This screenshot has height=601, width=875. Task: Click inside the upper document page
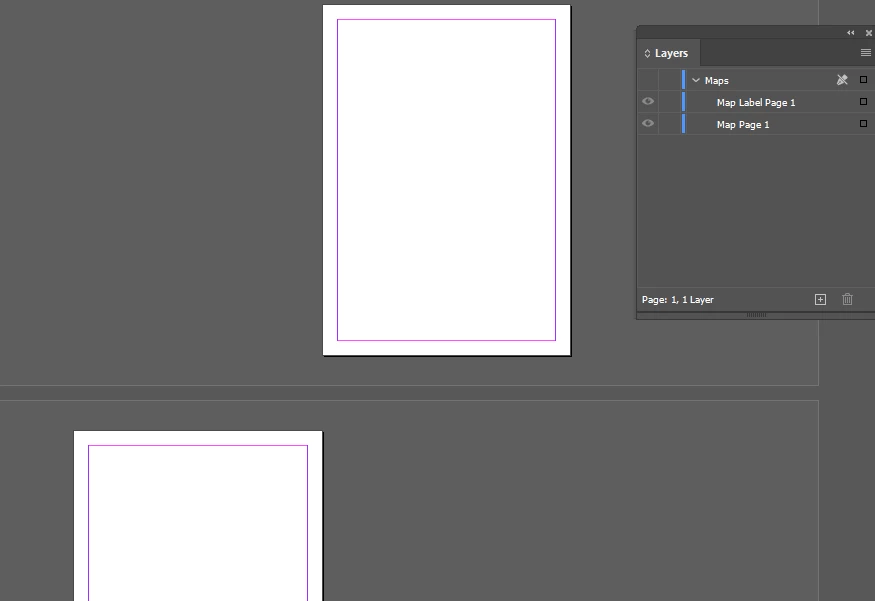446,180
